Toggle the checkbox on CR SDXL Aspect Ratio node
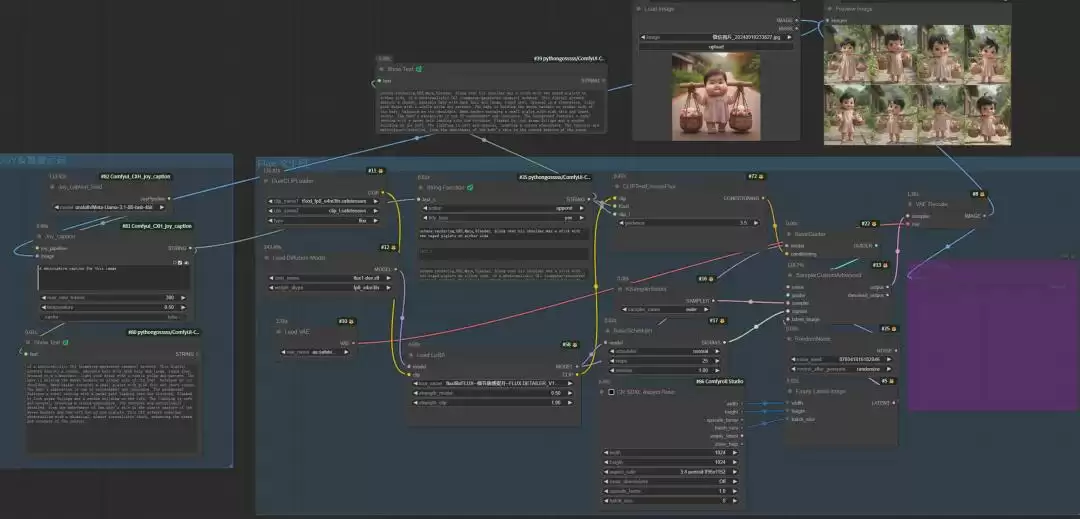The image size is (1080, 519). (611, 392)
